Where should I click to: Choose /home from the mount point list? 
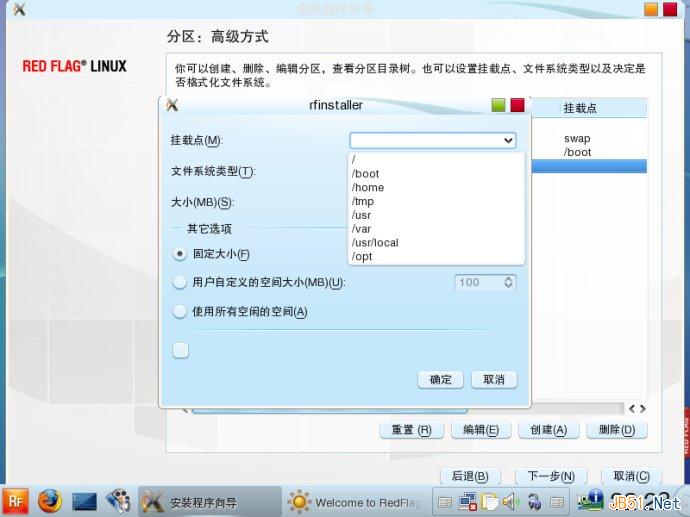[436, 187]
